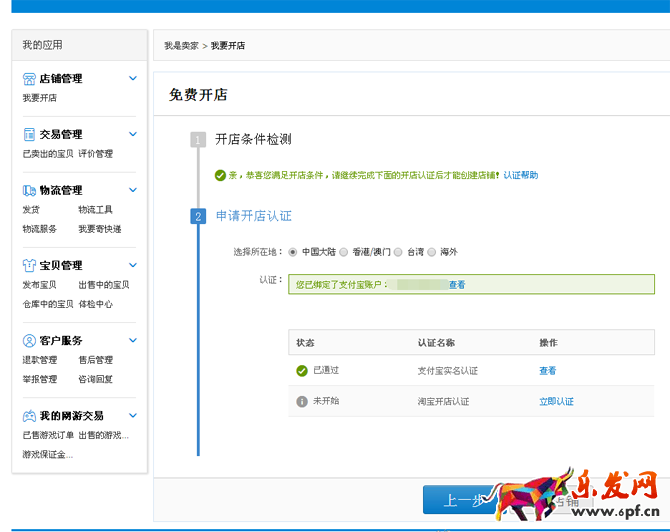670x532 pixels.
Task: Click the 开店条件检测 step title
Action: (253, 139)
